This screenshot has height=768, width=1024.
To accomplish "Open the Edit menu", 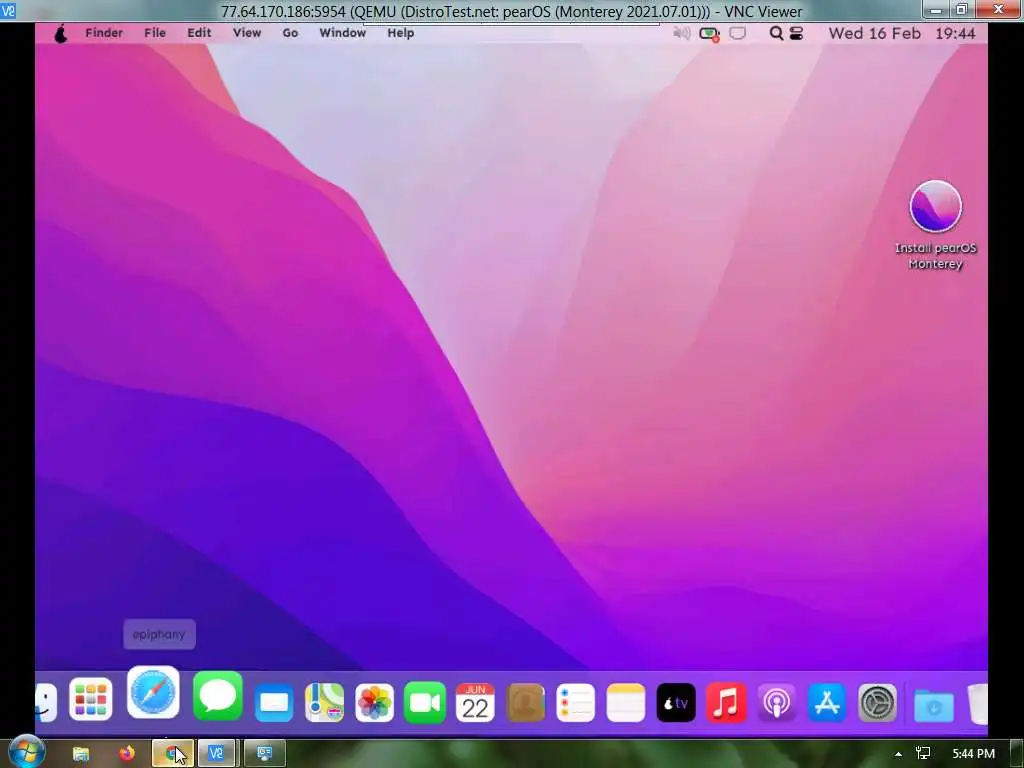I will coord(199,33).
